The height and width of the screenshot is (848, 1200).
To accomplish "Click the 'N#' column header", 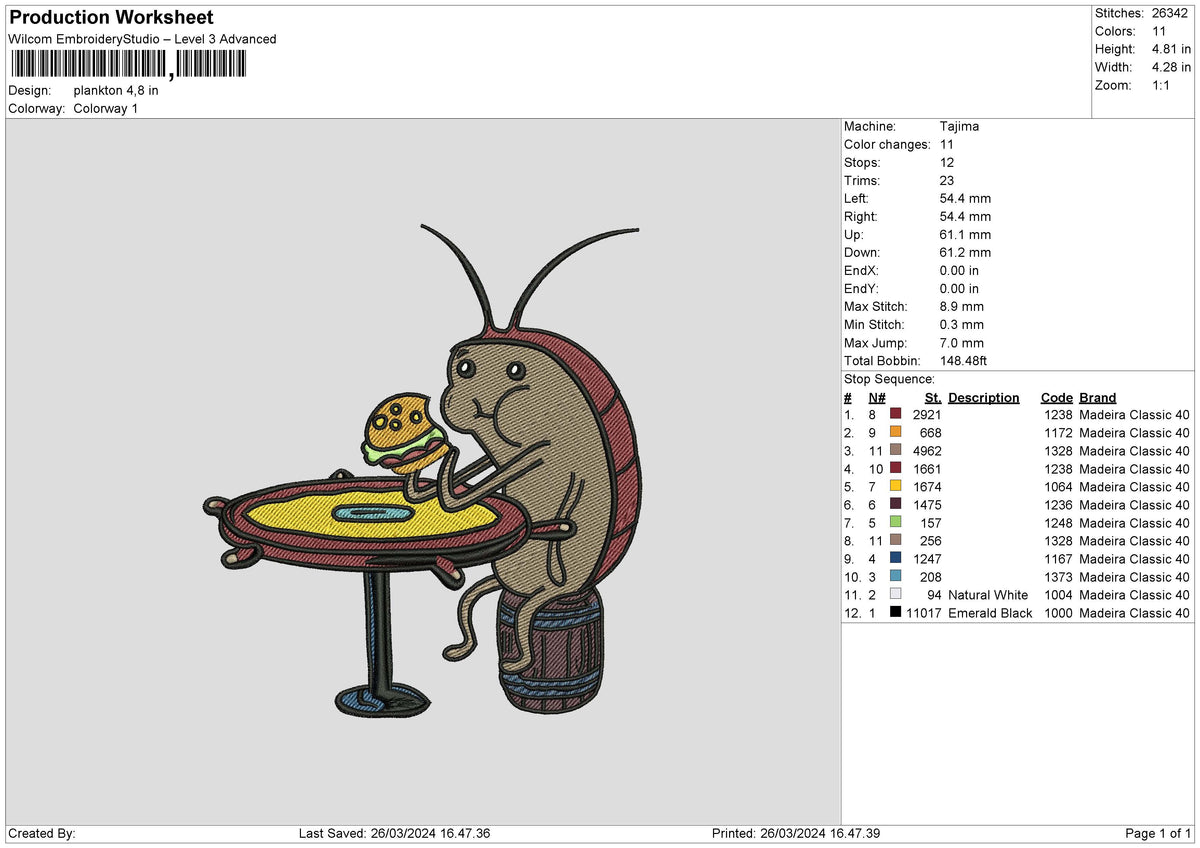I will point(877,397).
